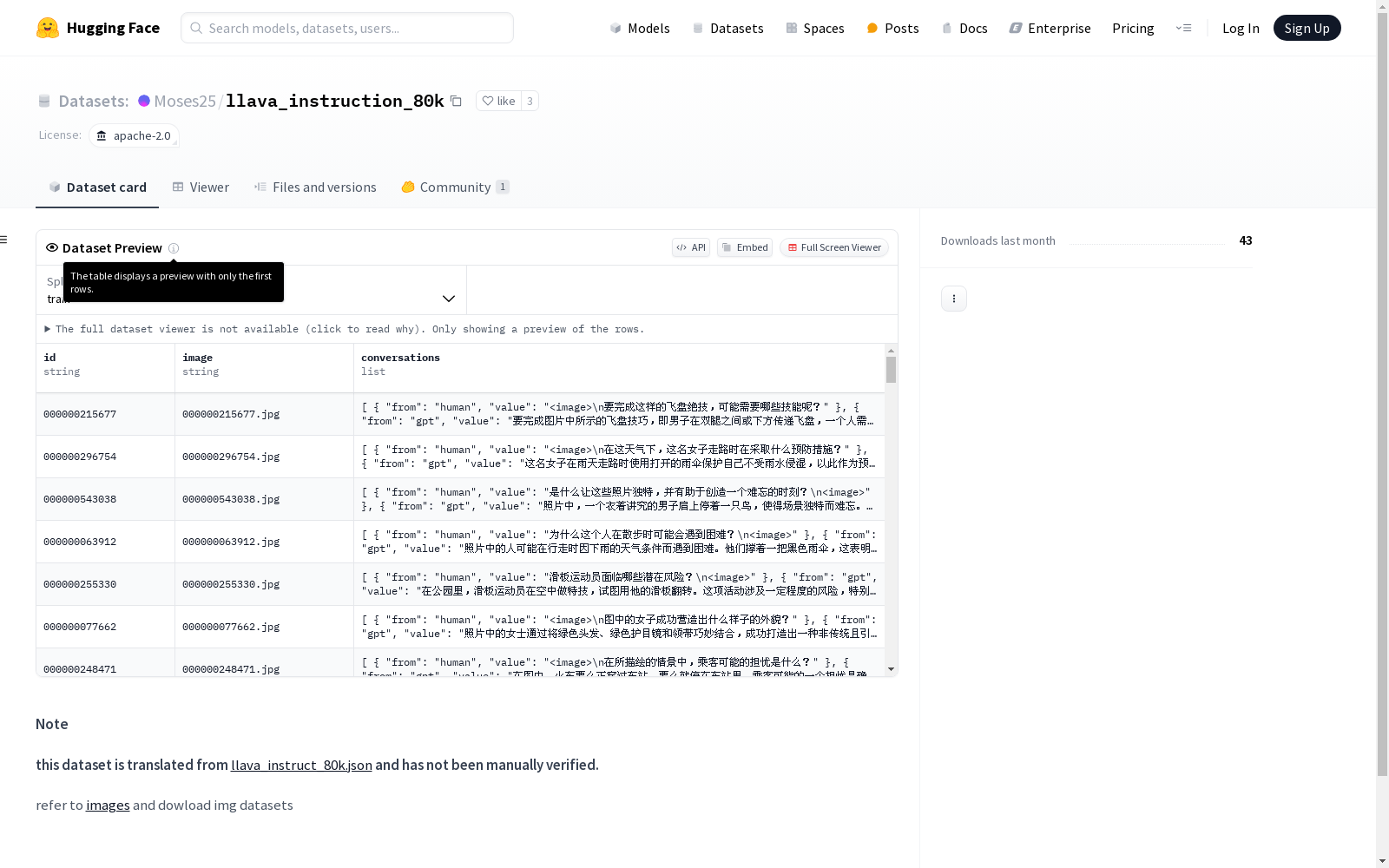Click the Sign Up button
Image resolution: width=1389 pixels, height=868 pixels.
click(x=1307, y=28)
